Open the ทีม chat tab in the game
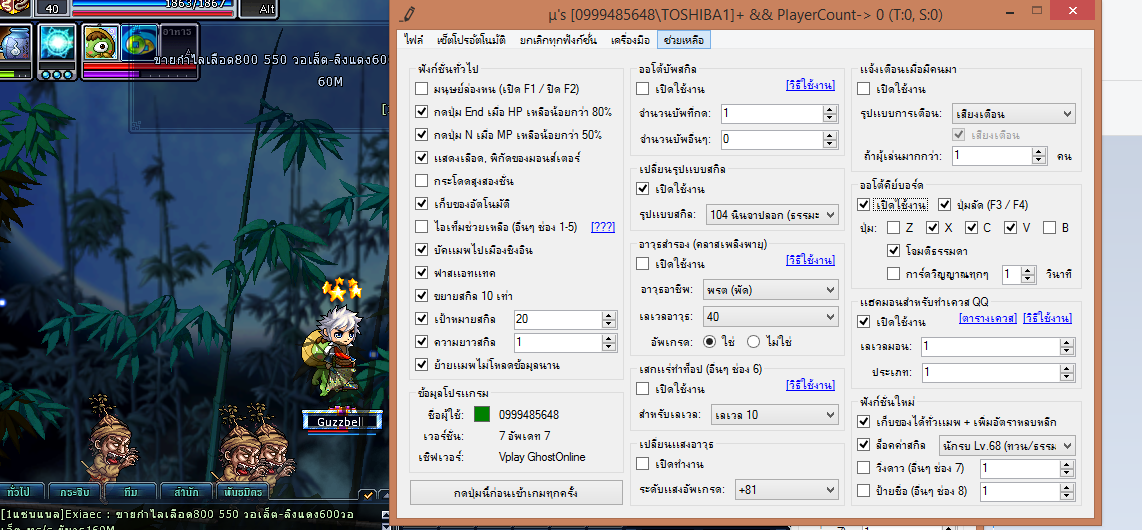This screenshot has height=530, width=1142. pos(131,492)
